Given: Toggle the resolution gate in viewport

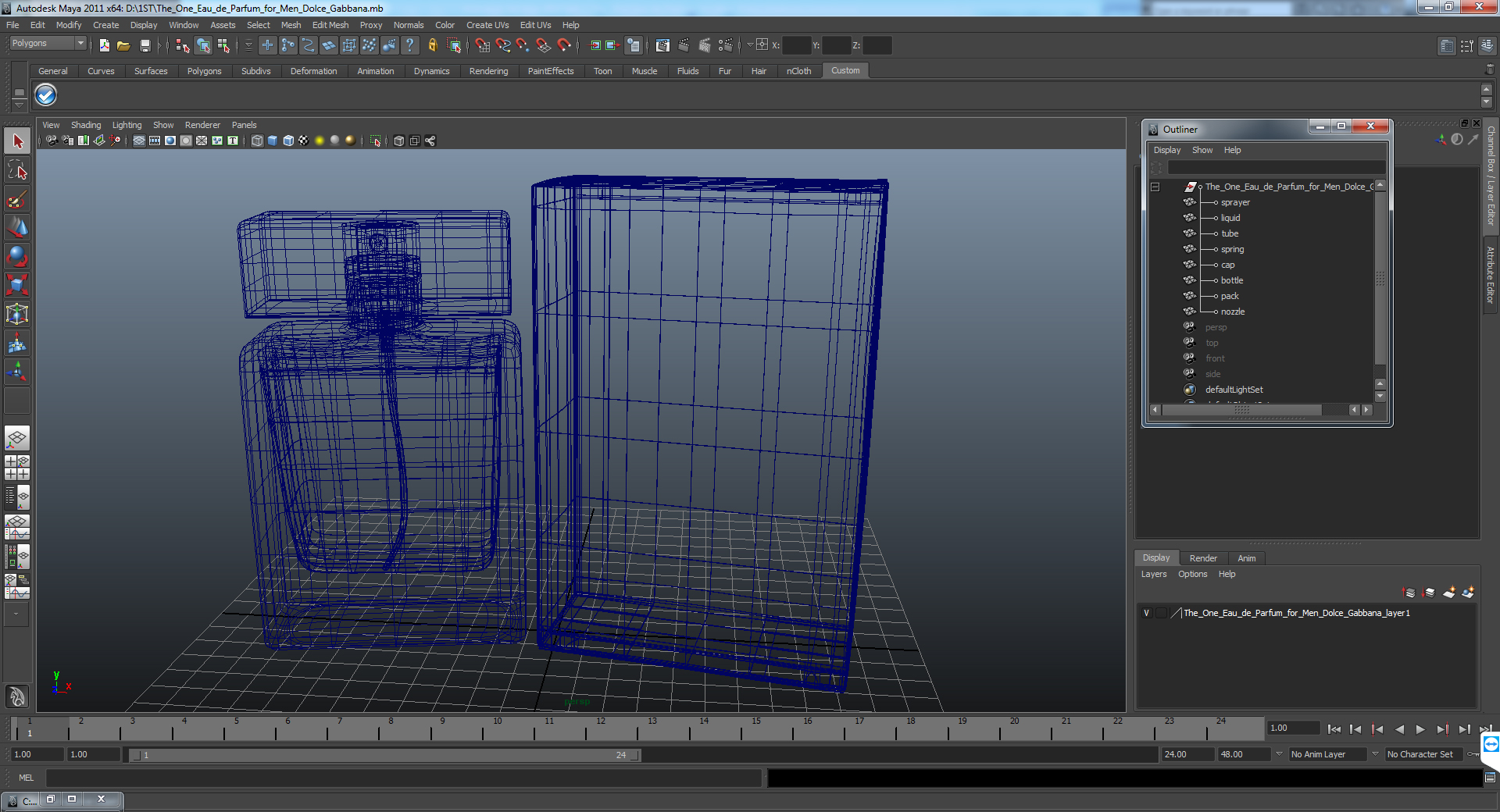Looking at the screenshot, I should click(170, 141).
